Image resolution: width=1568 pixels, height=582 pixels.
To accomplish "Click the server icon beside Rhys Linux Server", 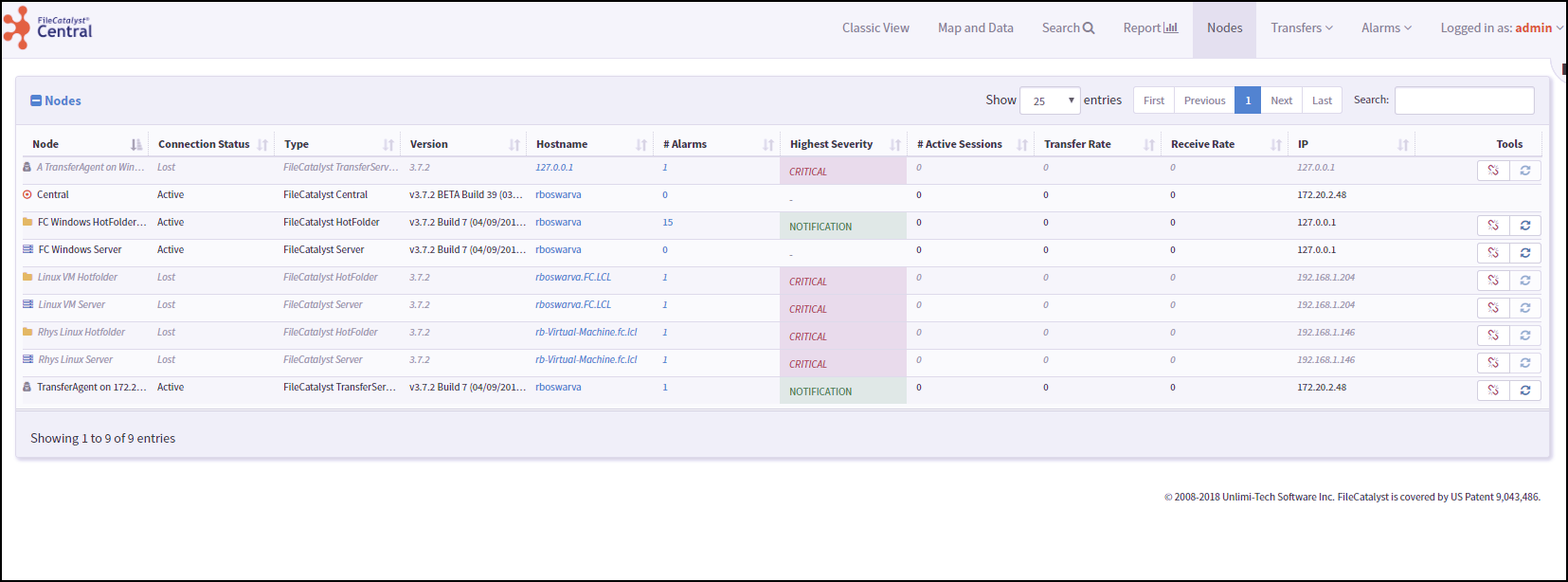I will [x=27, y=359].
